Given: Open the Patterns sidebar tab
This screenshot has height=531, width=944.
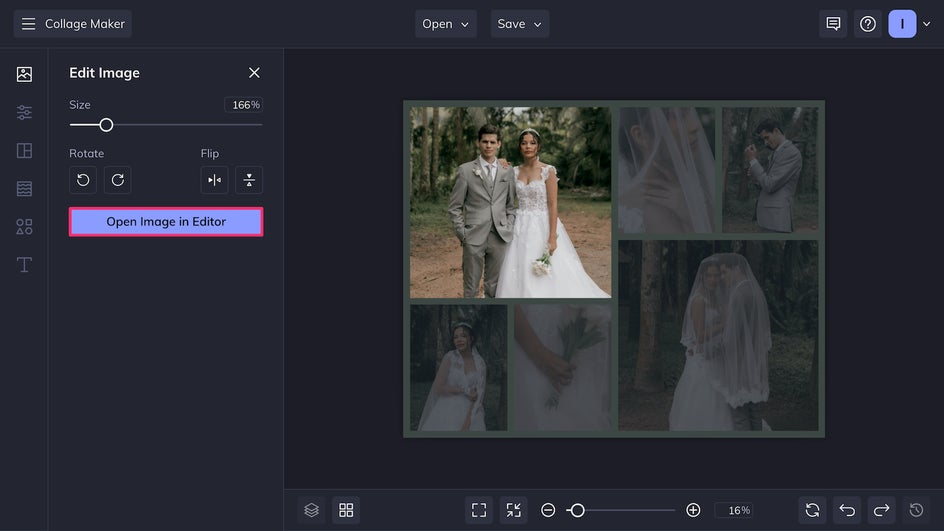Looking at the screenshot, I should click(x=24, y=188).
